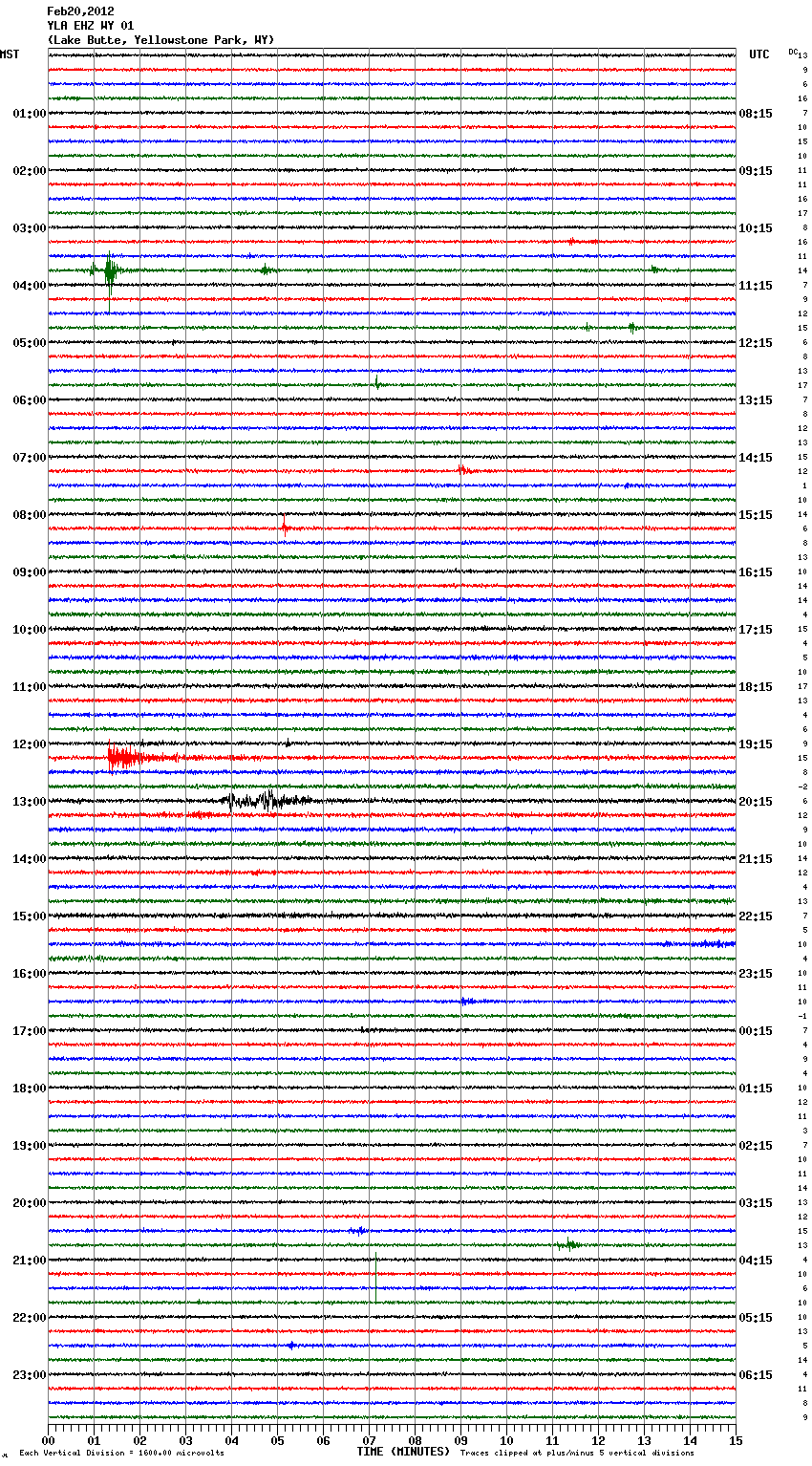This screenshot has height=1466, width=812.
Task: Select the 10:00 MST time label
Action: pos(30,630)
